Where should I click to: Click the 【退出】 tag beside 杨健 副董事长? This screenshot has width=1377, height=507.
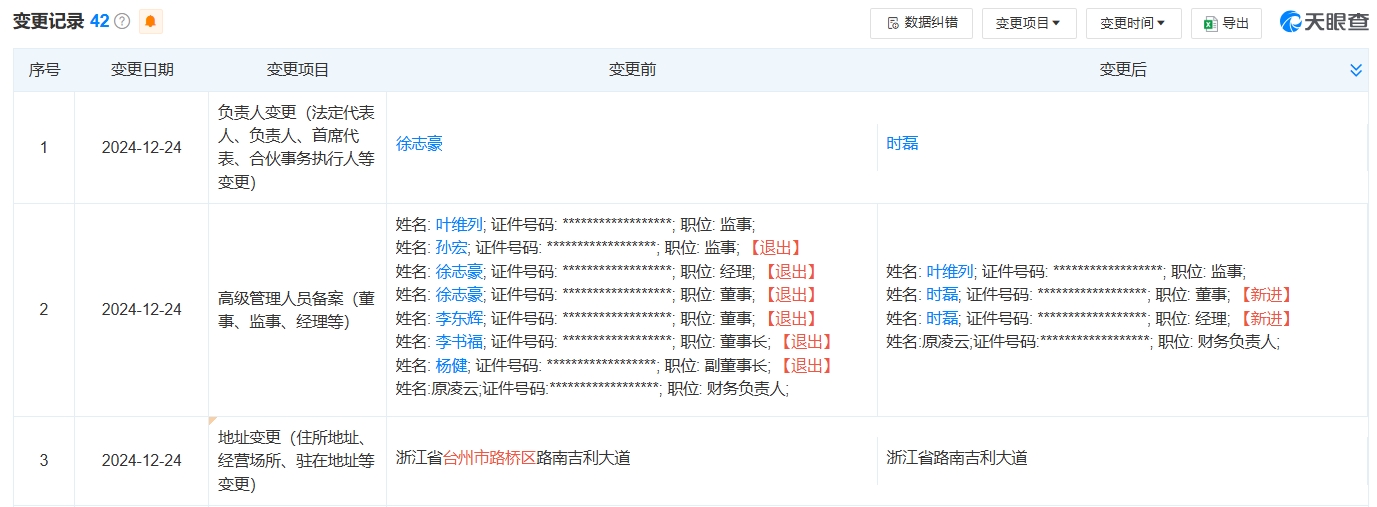click(x=805, y=365)
